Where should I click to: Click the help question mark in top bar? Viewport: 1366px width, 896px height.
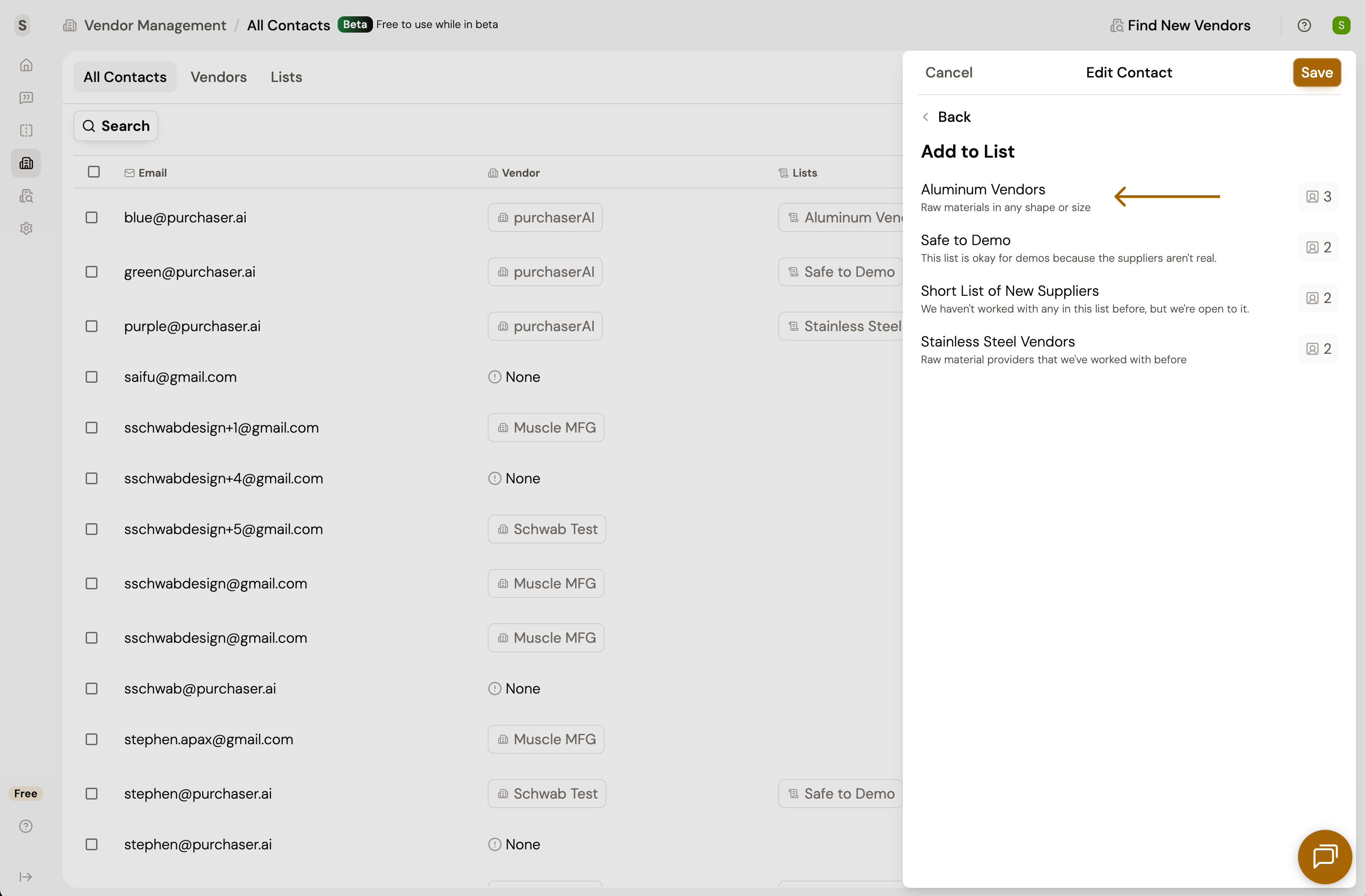[x=1303, y=25]
